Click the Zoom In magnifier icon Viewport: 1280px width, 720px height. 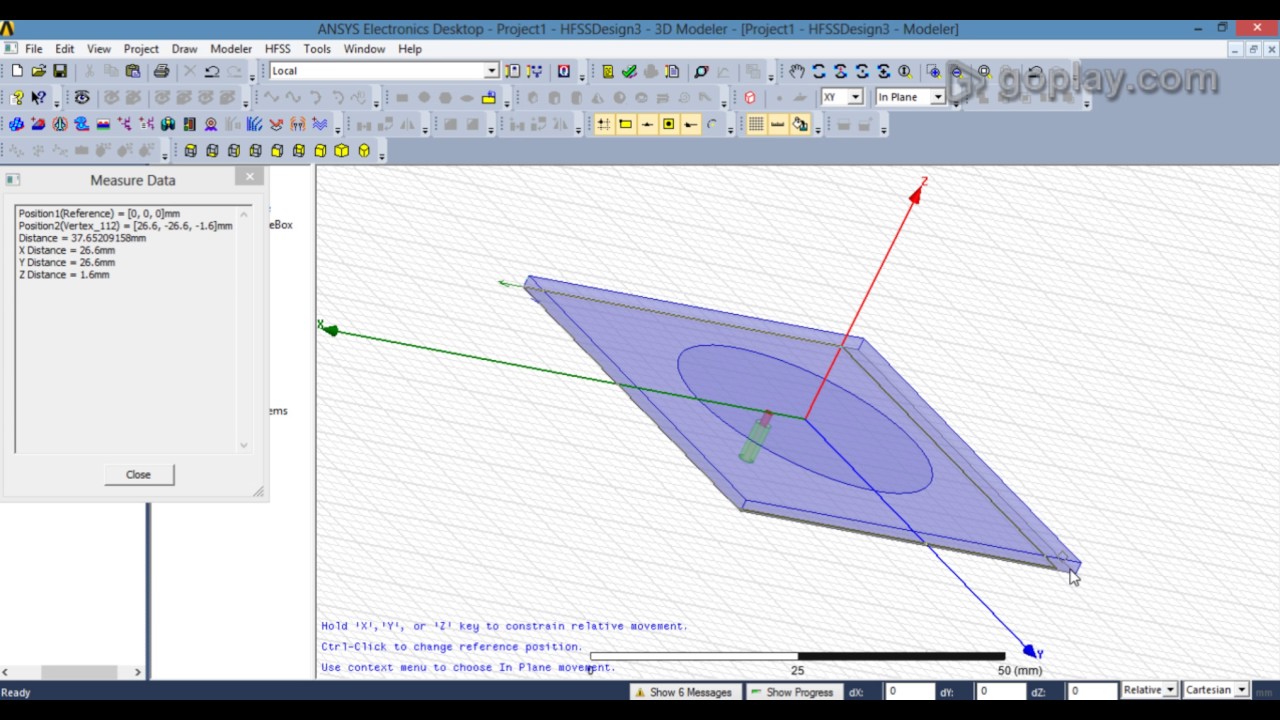(933, 71)
